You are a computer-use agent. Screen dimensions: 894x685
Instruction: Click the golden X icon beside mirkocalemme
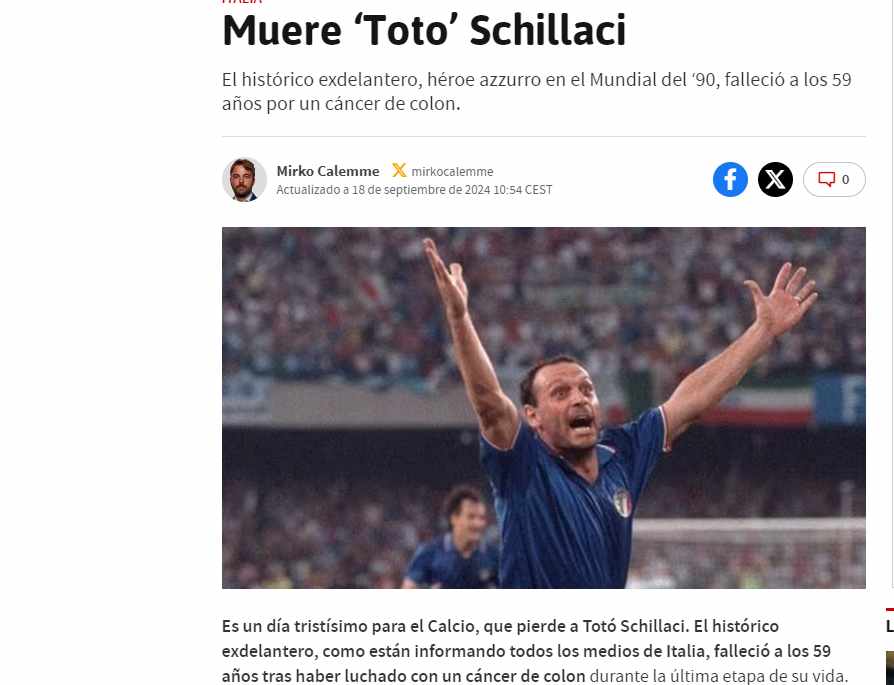coord(399,171)
